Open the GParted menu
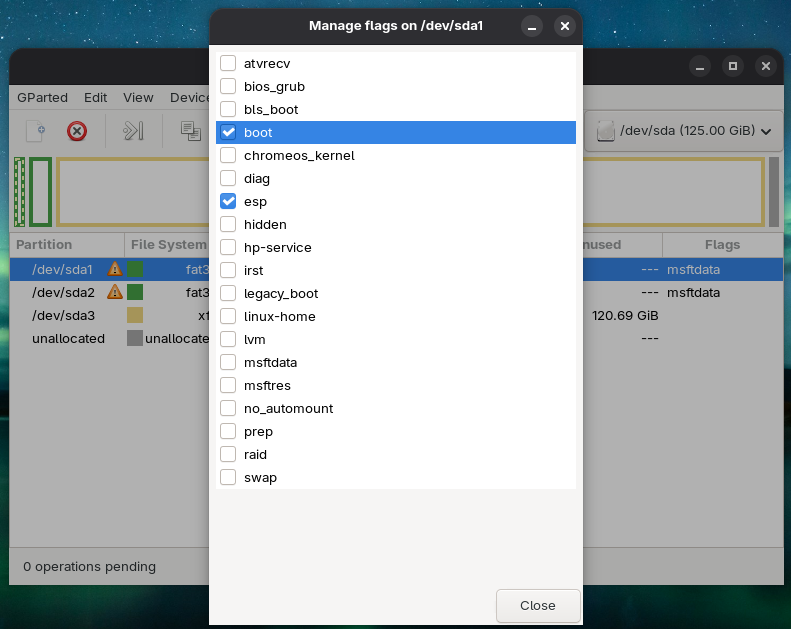Viewport: 791px width, 629px height. tap(42, 97)
